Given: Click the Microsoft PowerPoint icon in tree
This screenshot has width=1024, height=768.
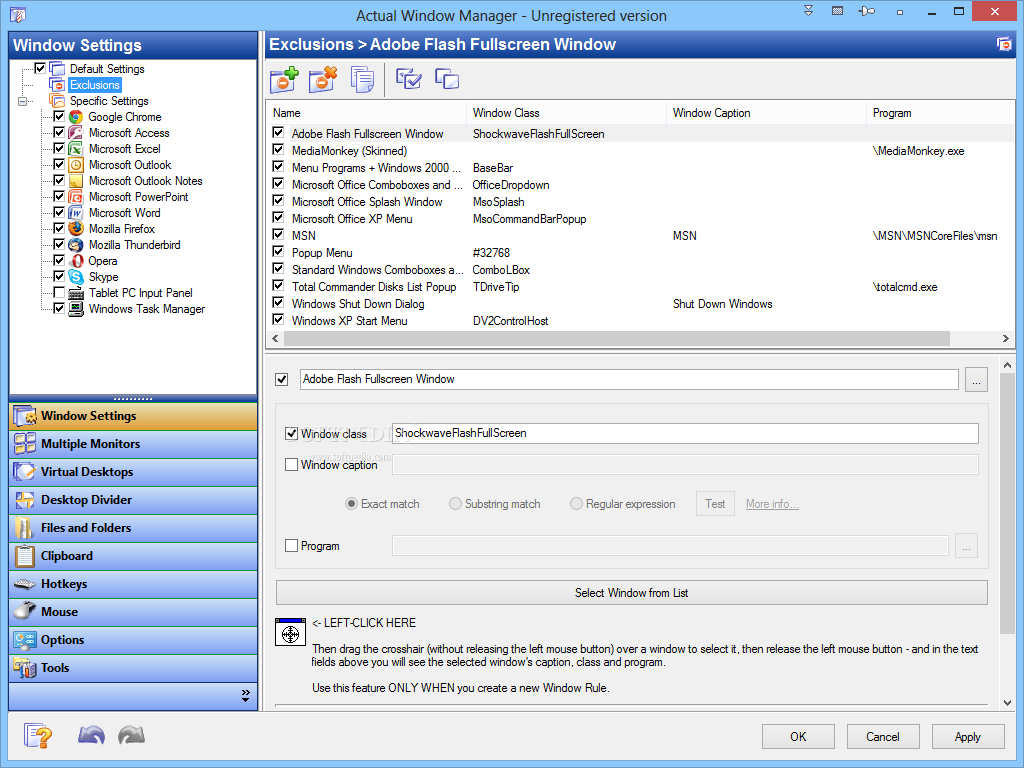Looking at the screenshot, I should pyautogui.click(x=76, y=197).
